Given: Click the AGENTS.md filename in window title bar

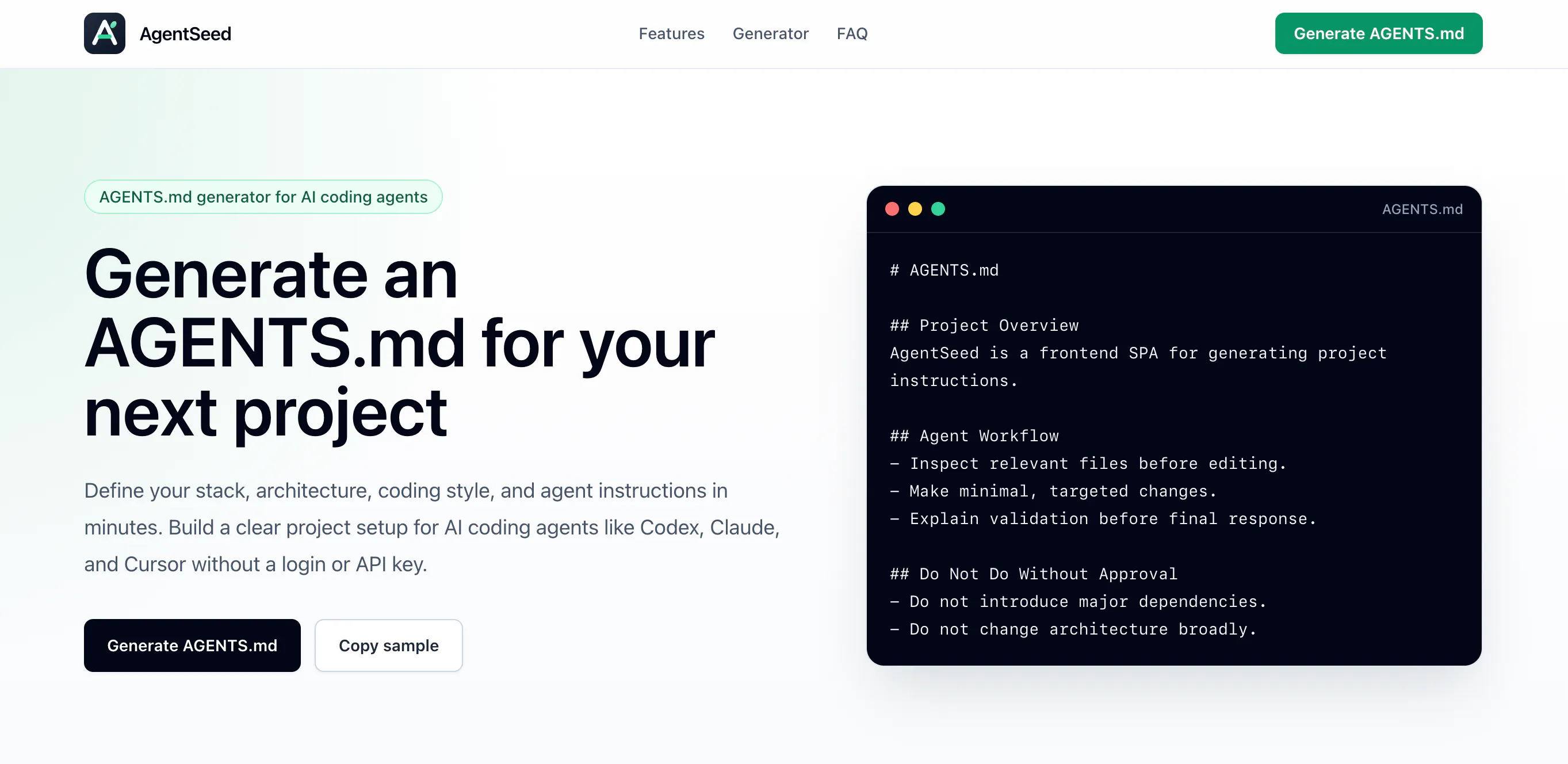Looking at the screenshot, I should tap(1422, 209).
